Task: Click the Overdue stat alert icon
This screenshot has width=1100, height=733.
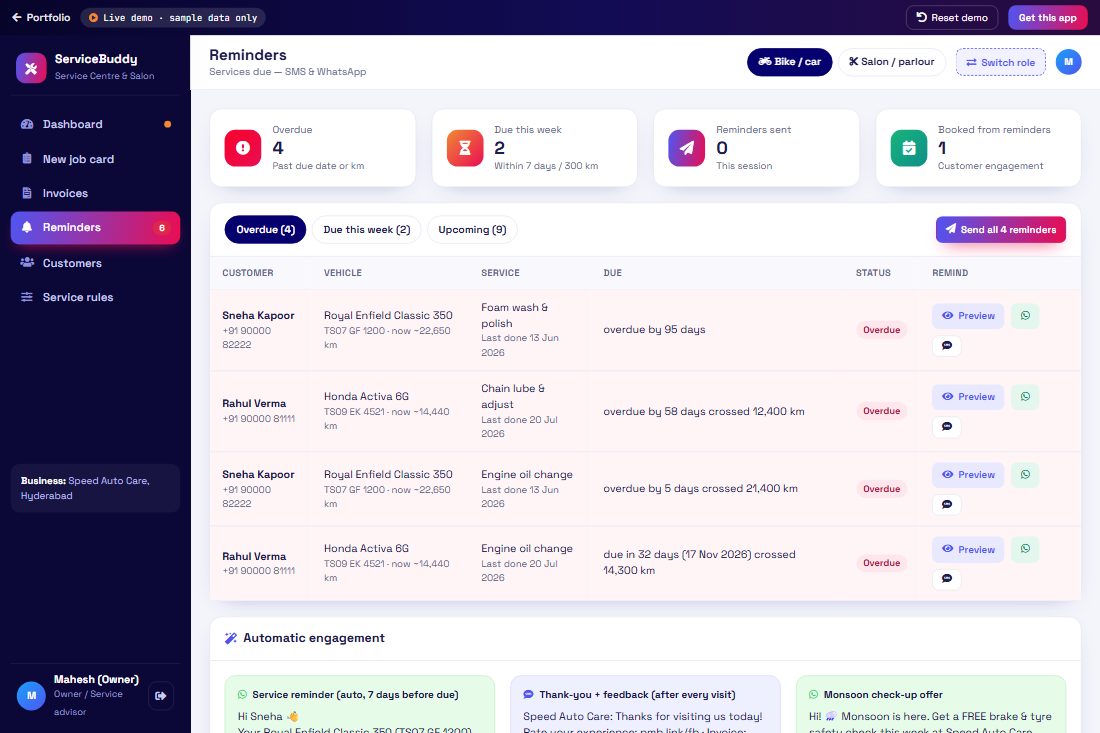Action: [x=243, y=148]
